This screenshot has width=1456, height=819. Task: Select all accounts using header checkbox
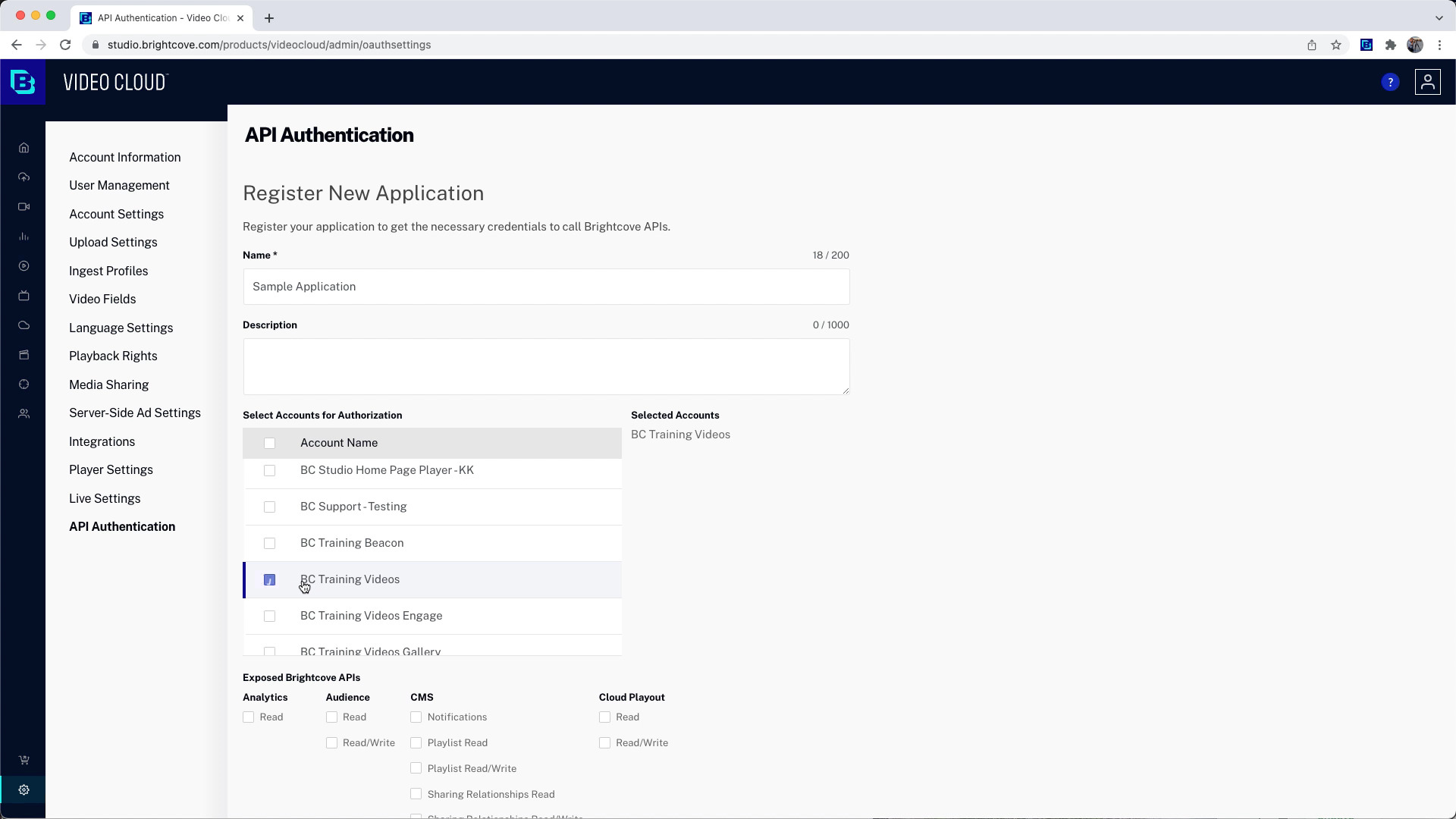(x=270, y=442)
